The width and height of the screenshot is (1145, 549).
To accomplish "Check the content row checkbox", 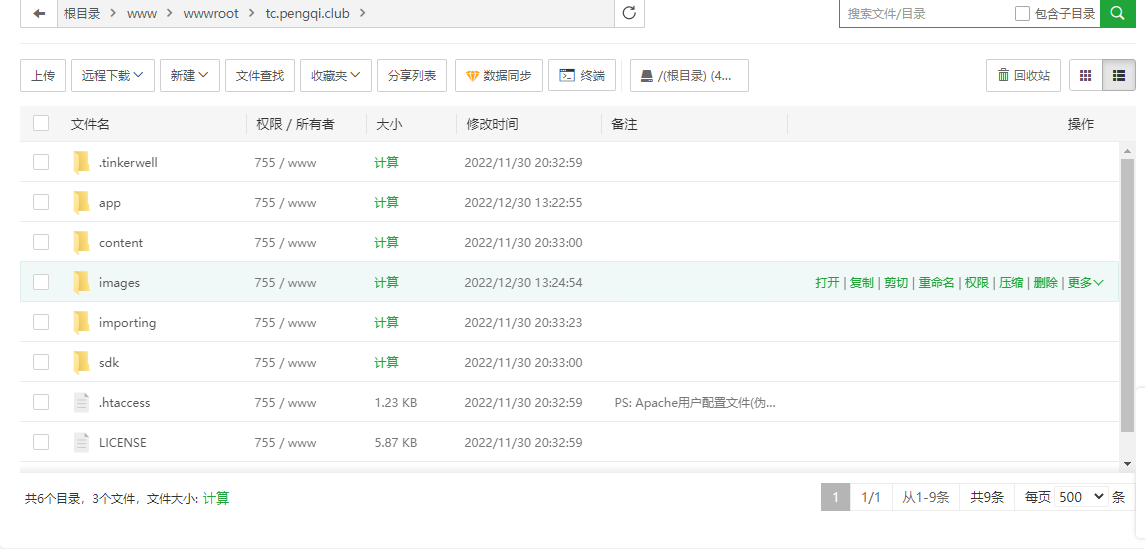I will click(x=41, y=242).
